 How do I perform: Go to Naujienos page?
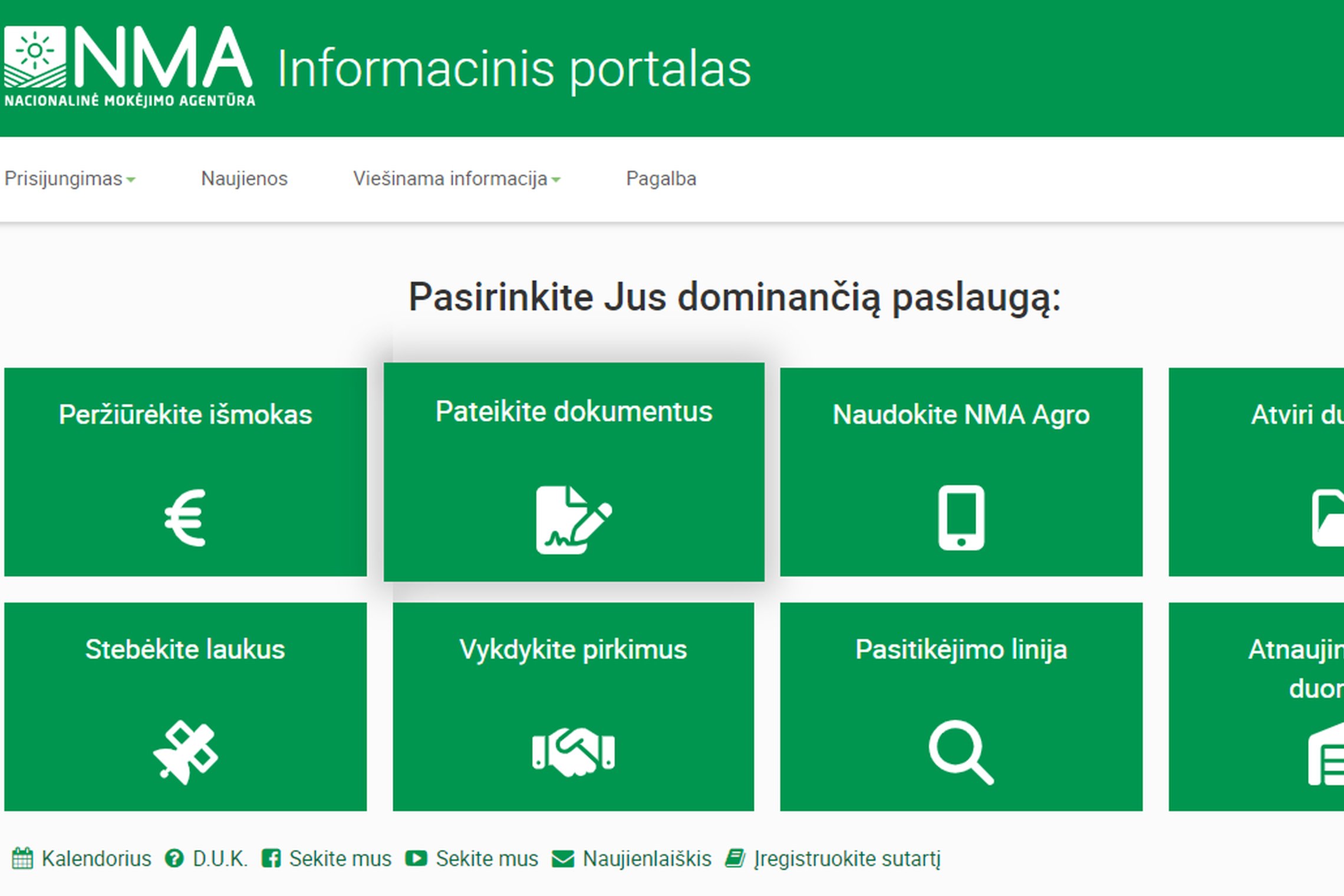click(x=244, y=179)
